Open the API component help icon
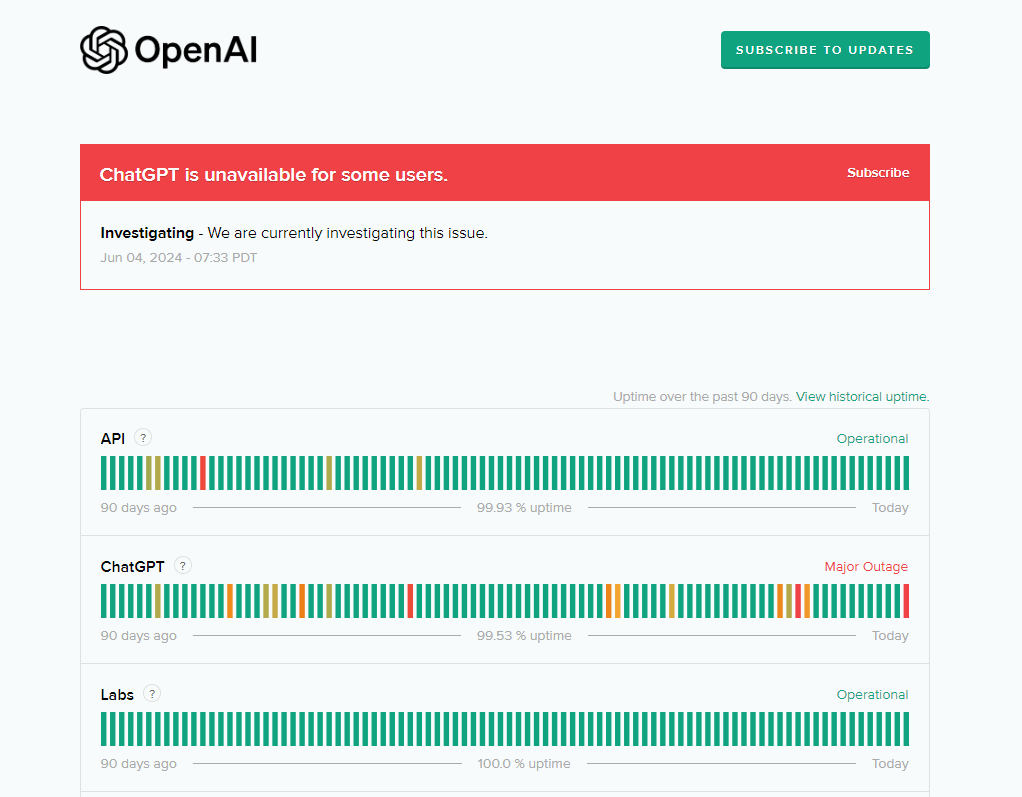This screenshot has width=1022, height=797. [143, 437]
